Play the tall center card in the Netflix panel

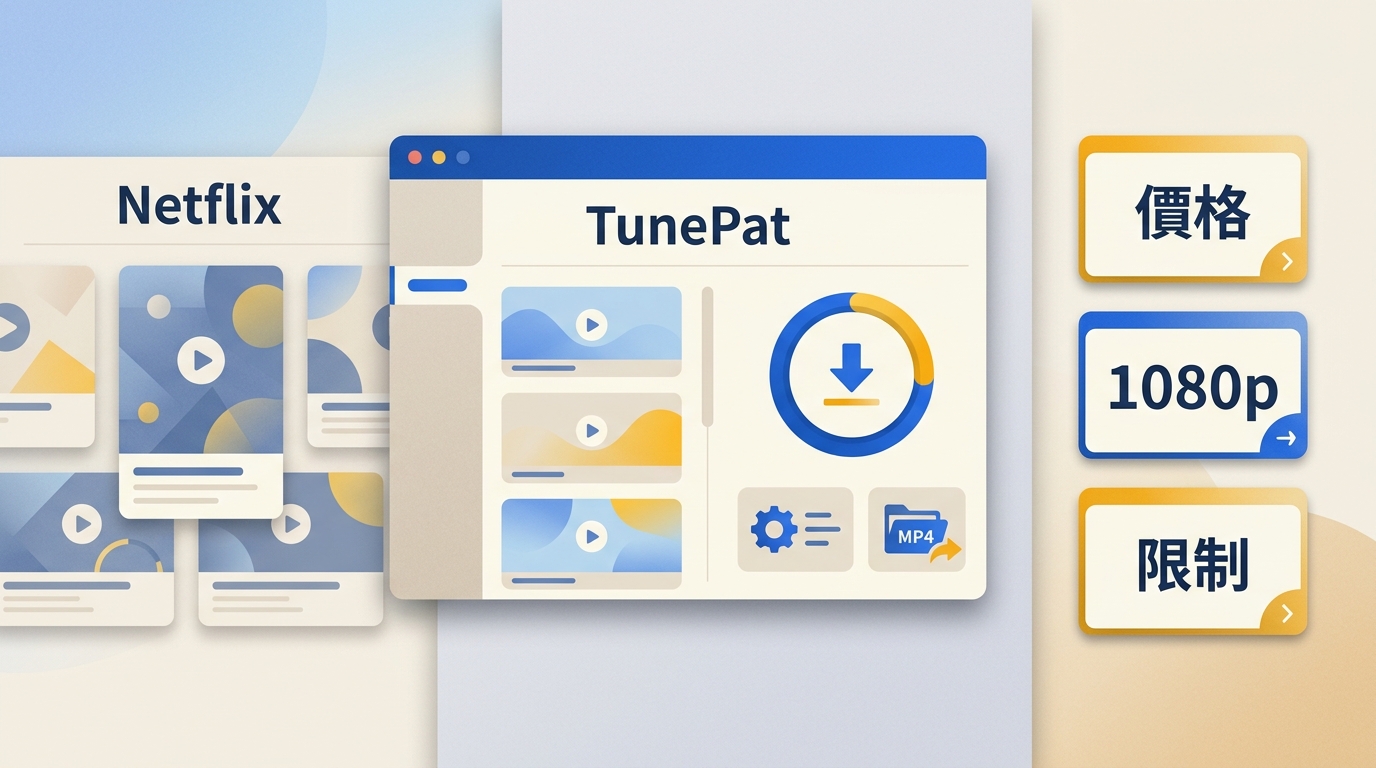(x=201, y=361)
